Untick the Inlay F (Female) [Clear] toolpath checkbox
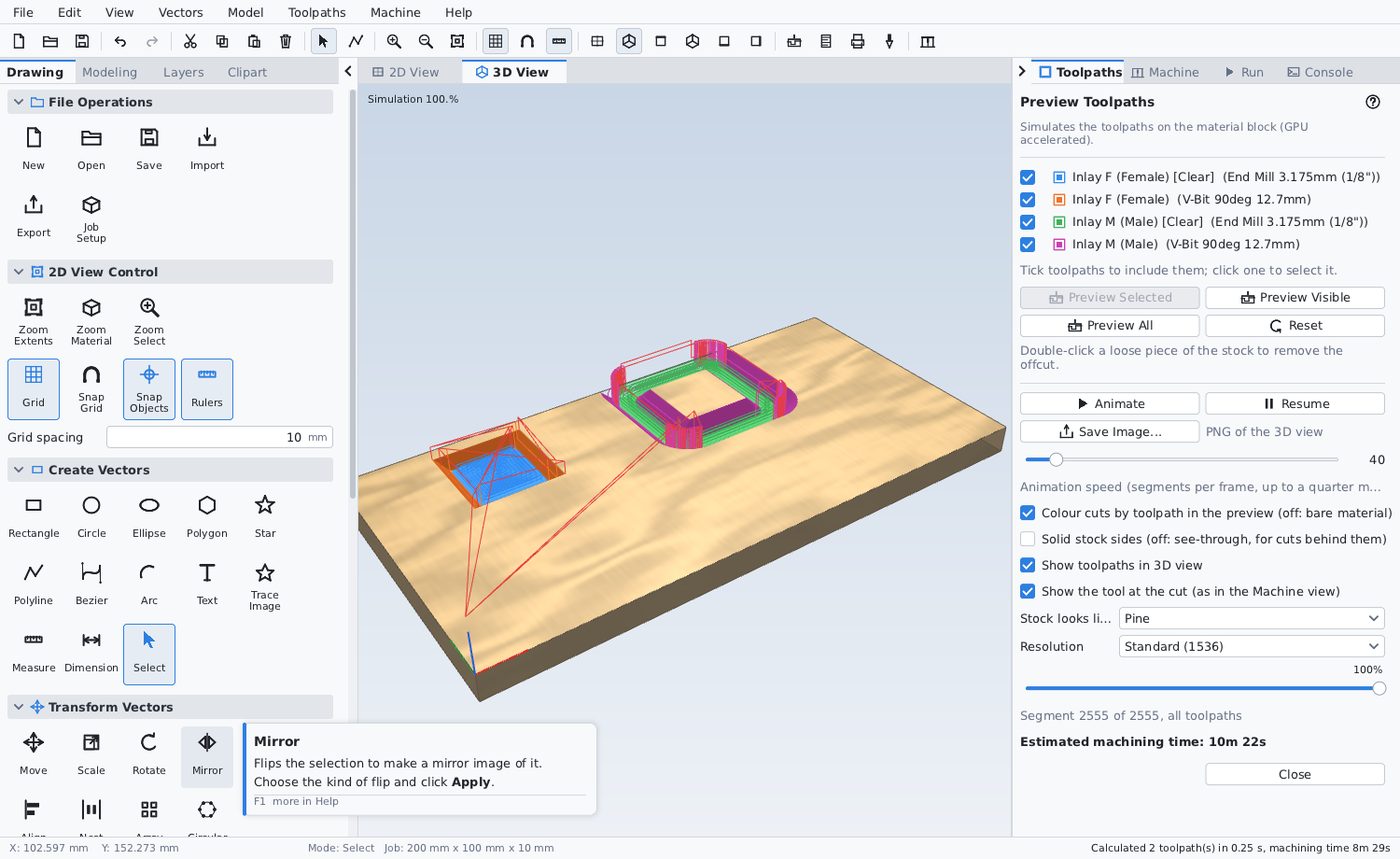Image resolution: width=1400 pixels, height=859 pixels. [x=1027, y=177]
